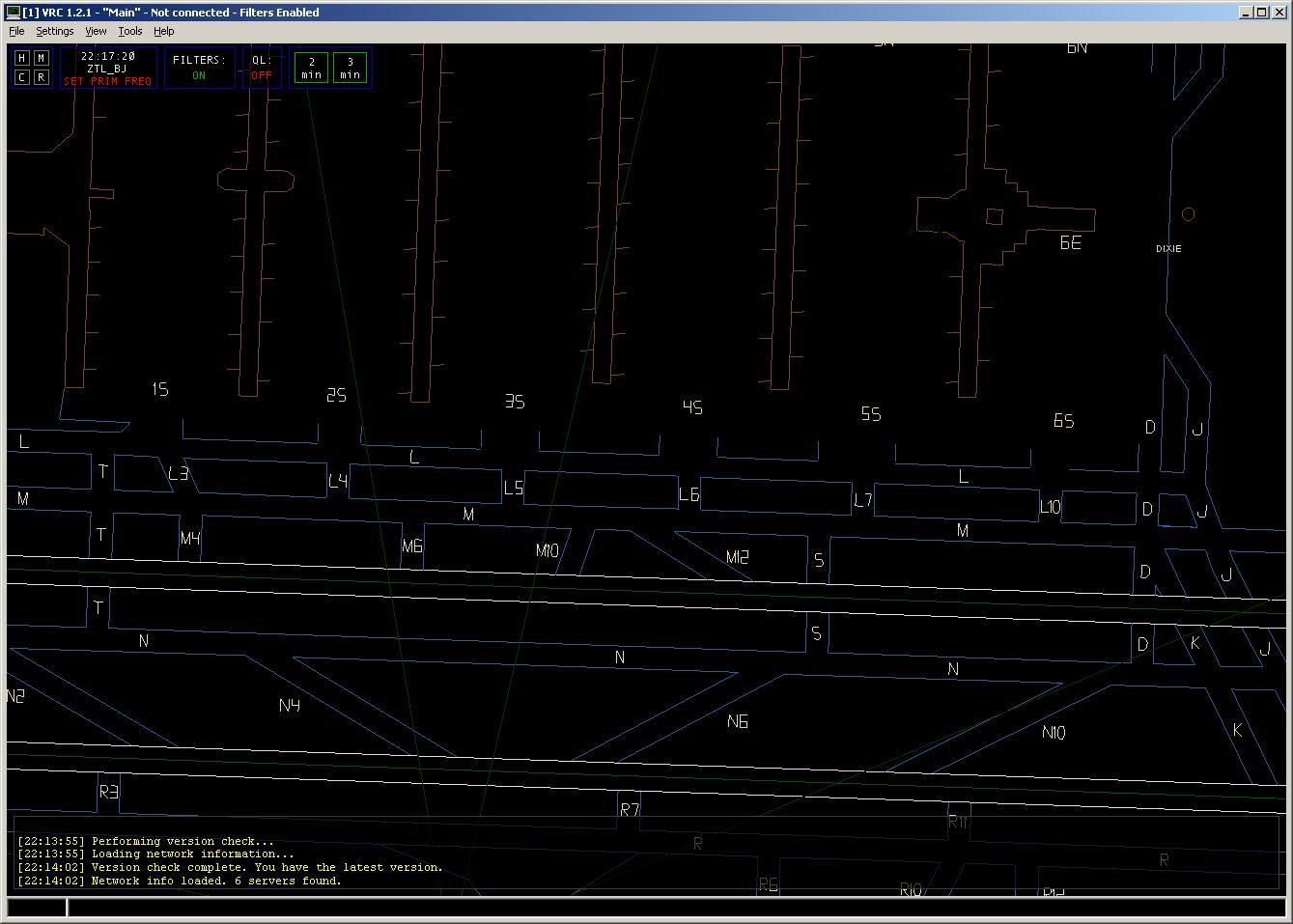Click the orange circle marker above DIXIE

(x=1189, y=214)
